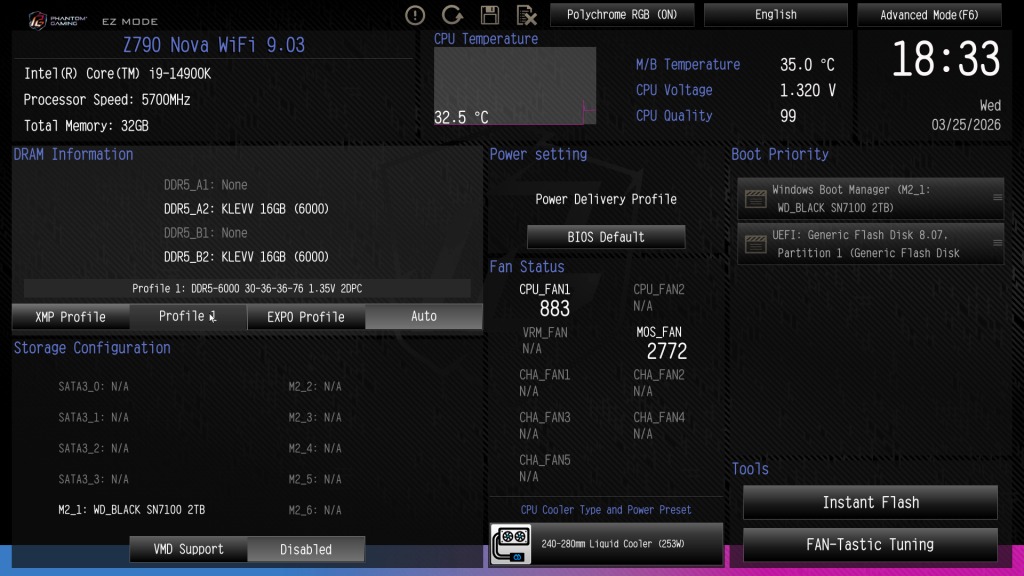This screenshot has width=1024, height=576.
Task: Click CPU_FAN1 883 reading
Action: [x=554, y=308]
